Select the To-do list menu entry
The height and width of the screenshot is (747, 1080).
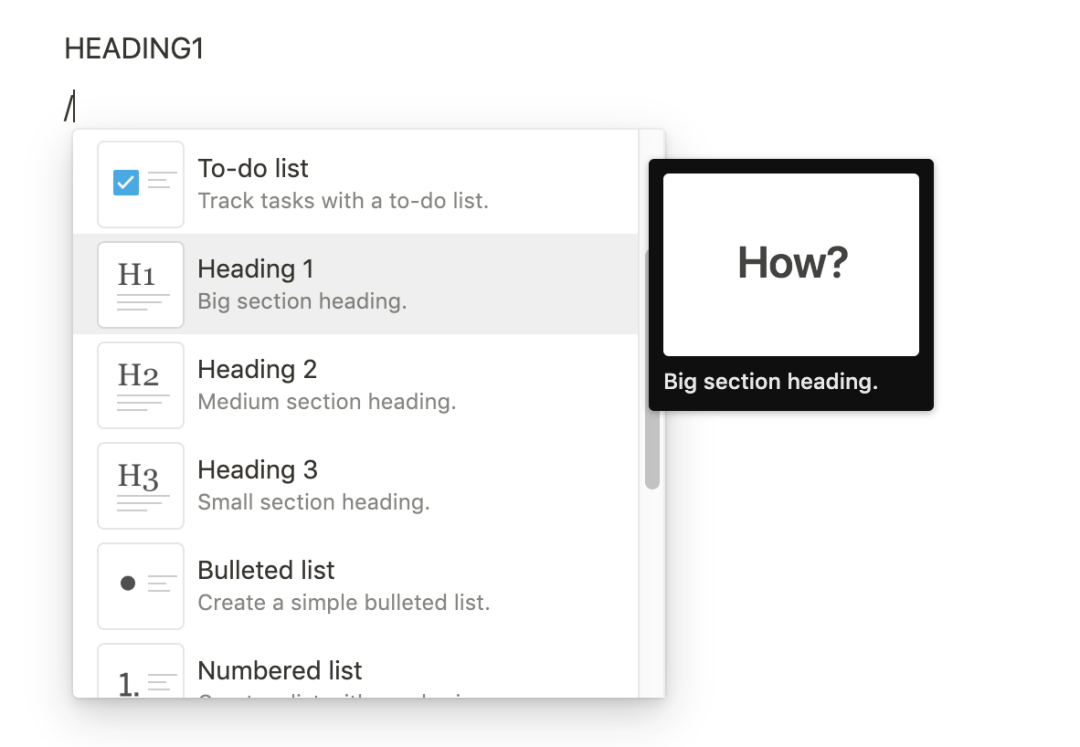click(355, 184)
